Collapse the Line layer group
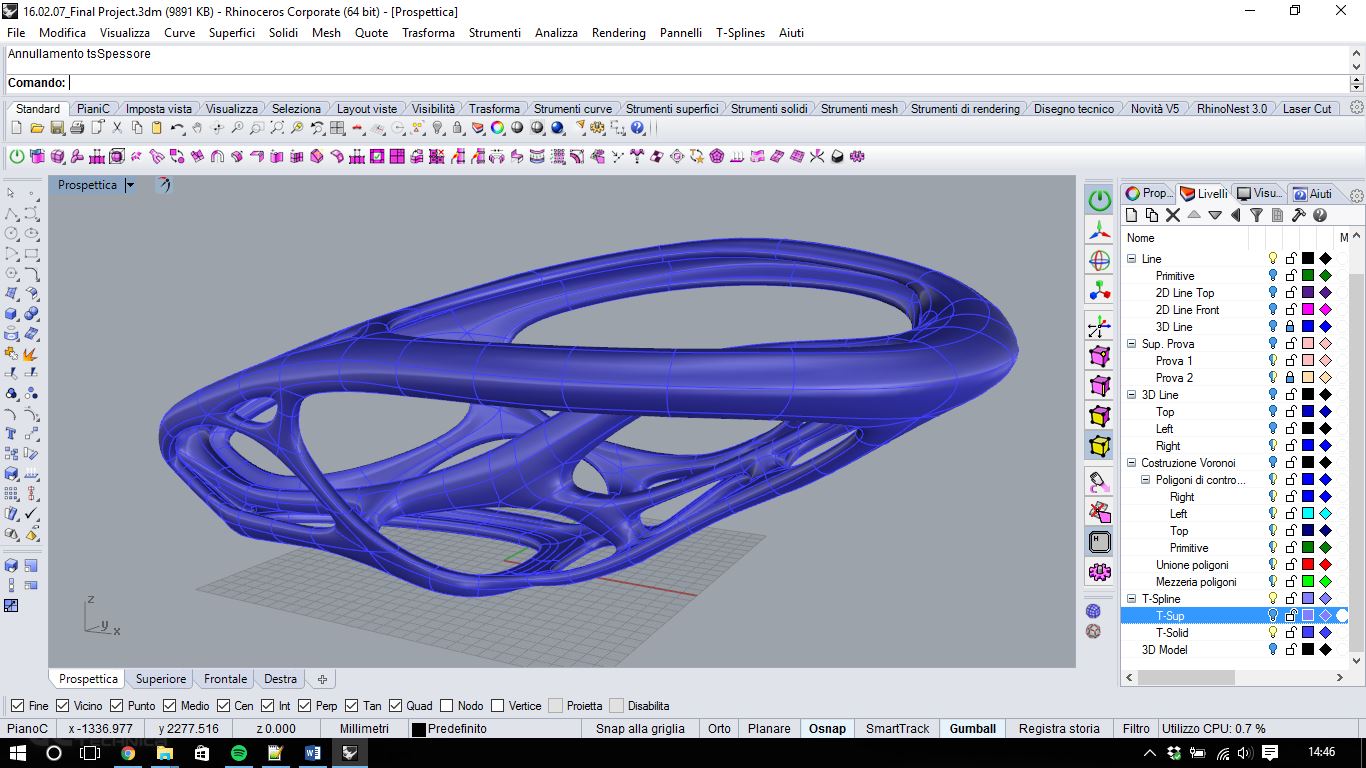 coord(1132,259)
